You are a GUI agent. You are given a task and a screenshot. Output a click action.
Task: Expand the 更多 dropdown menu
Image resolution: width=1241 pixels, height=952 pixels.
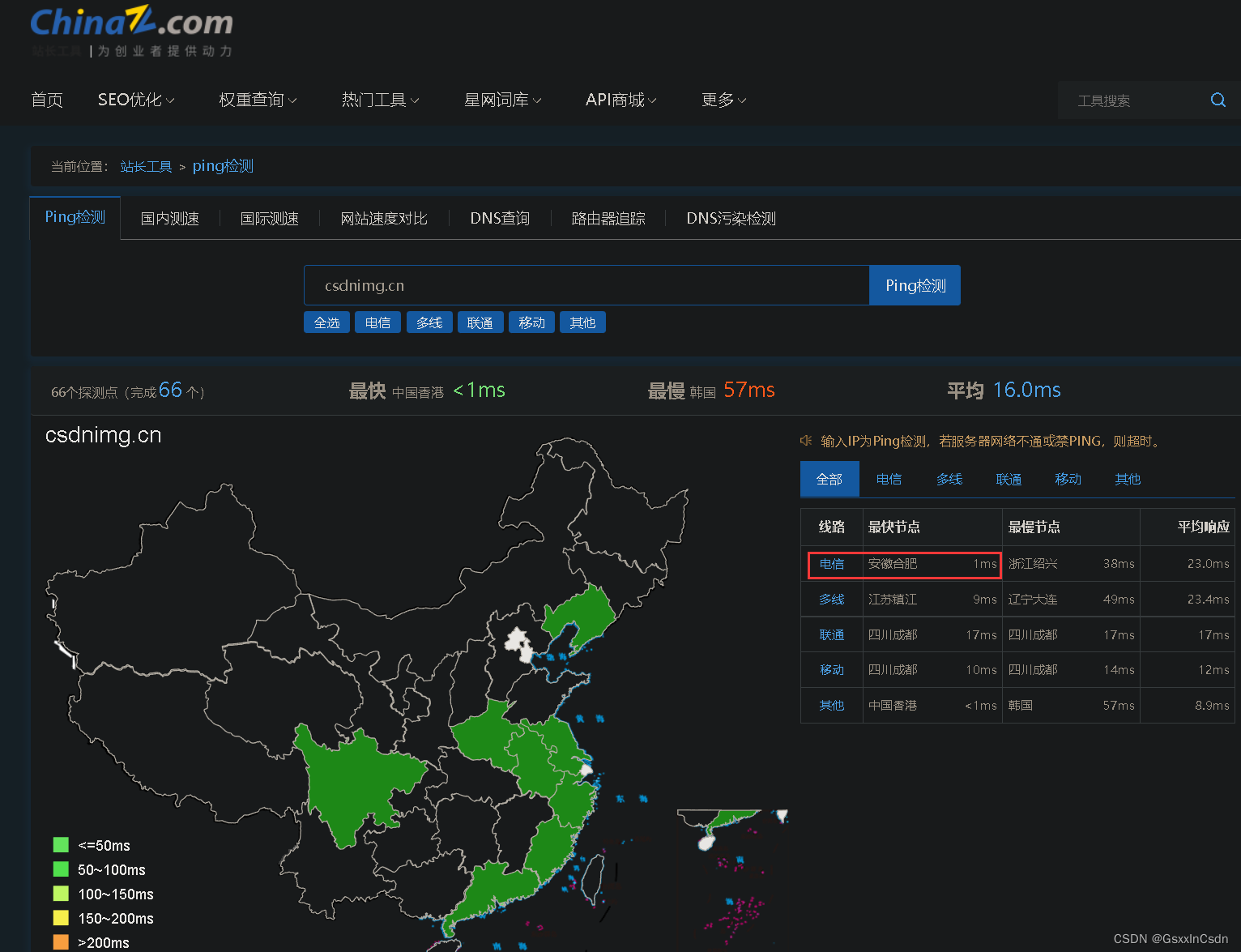(x=723, y=100)
